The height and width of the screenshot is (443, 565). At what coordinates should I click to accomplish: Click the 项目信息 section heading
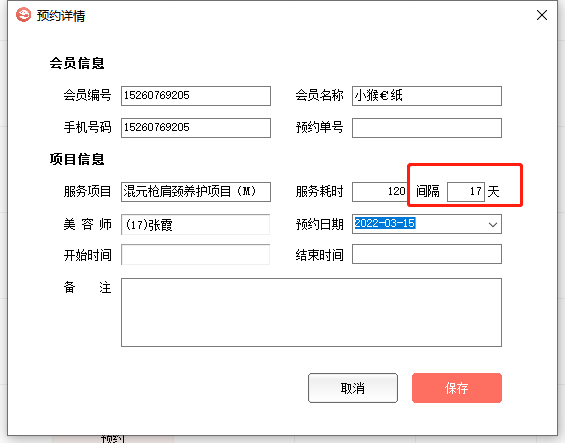point(77,159)
